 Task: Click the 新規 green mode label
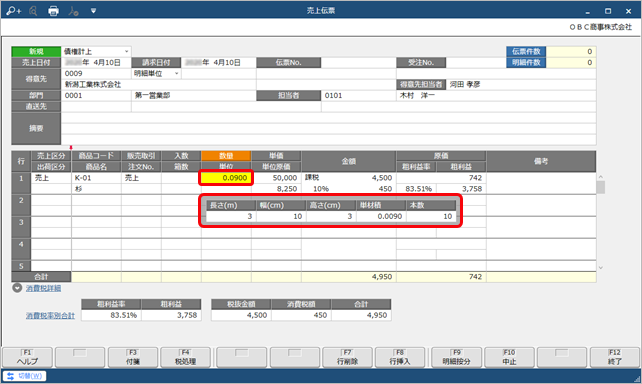[x=36, y=52]
